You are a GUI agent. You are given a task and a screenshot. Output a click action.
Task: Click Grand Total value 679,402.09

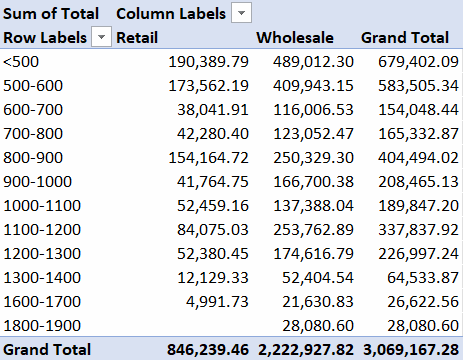[x=418, y=62]
